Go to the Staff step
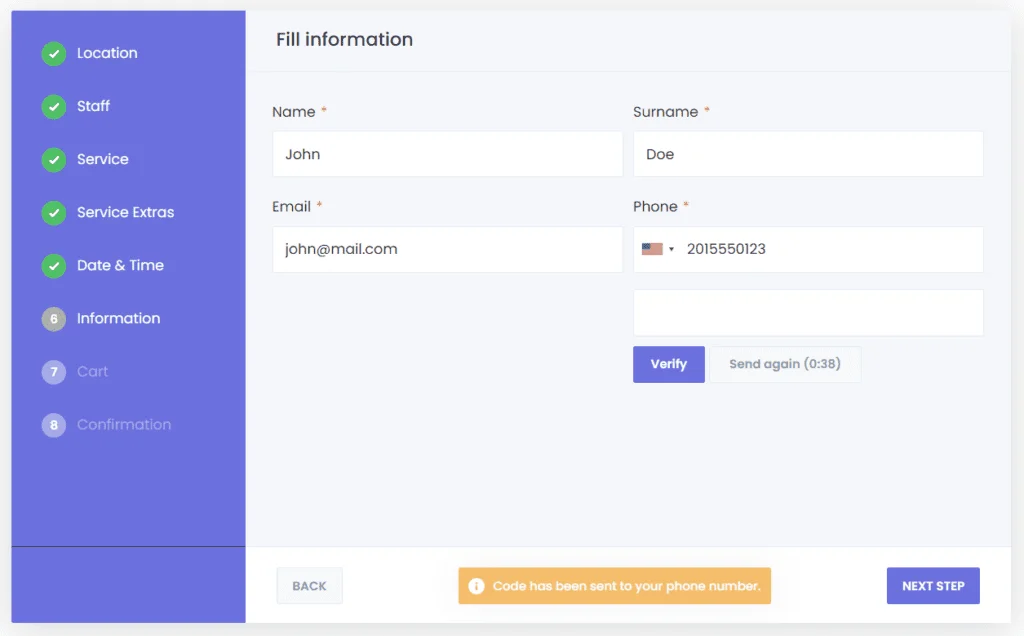Screen dimensions: 1024x636 [93, 106]
